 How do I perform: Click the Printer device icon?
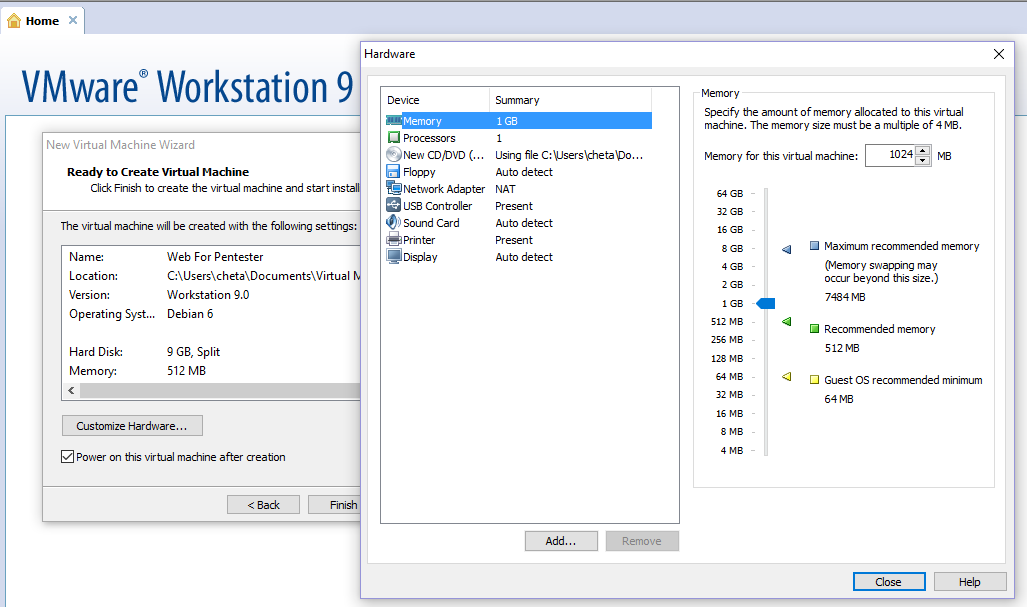[394, 240]
